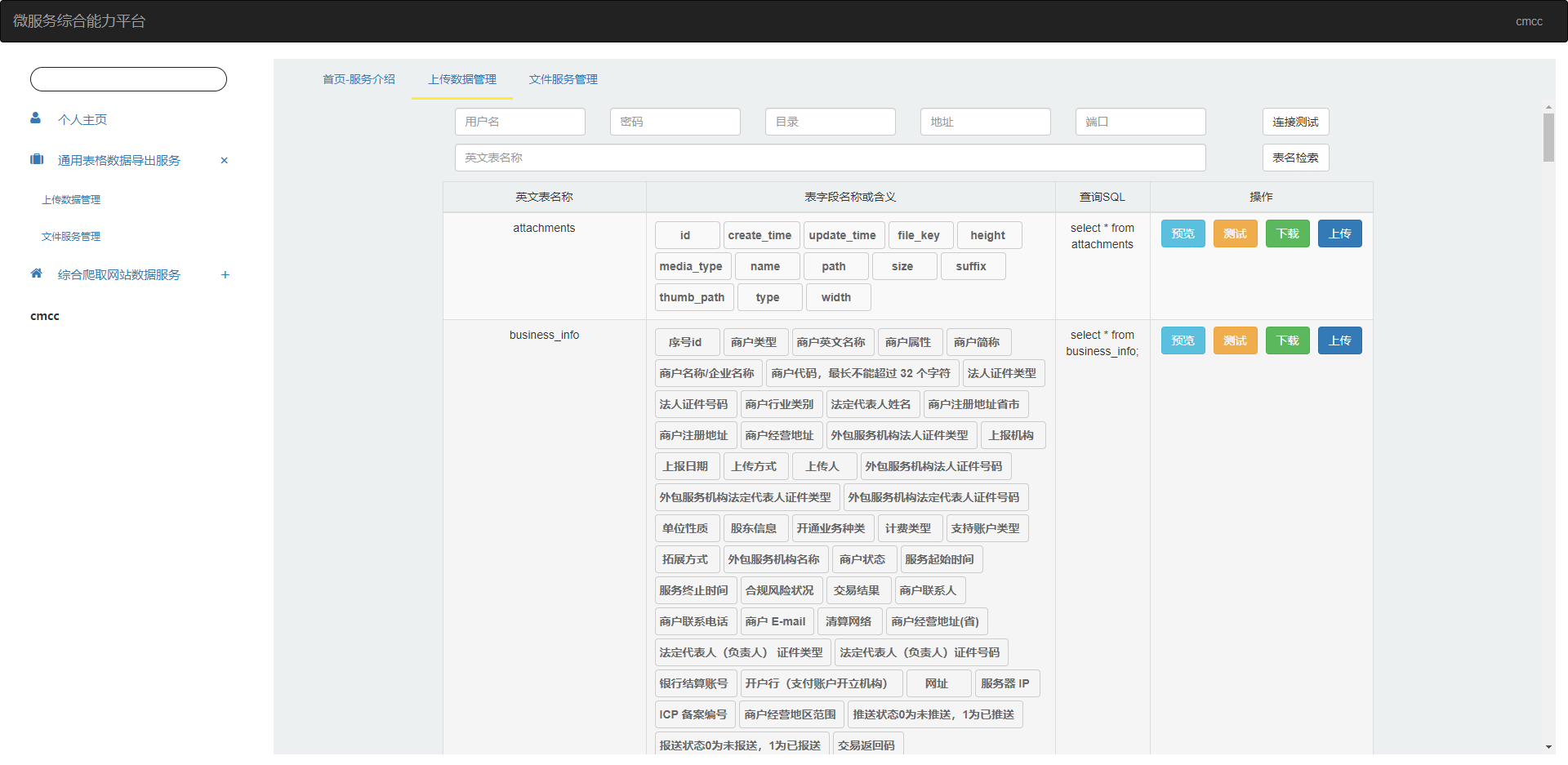
Task: Click the 连接测试 button
Action: coord(1295,122)
